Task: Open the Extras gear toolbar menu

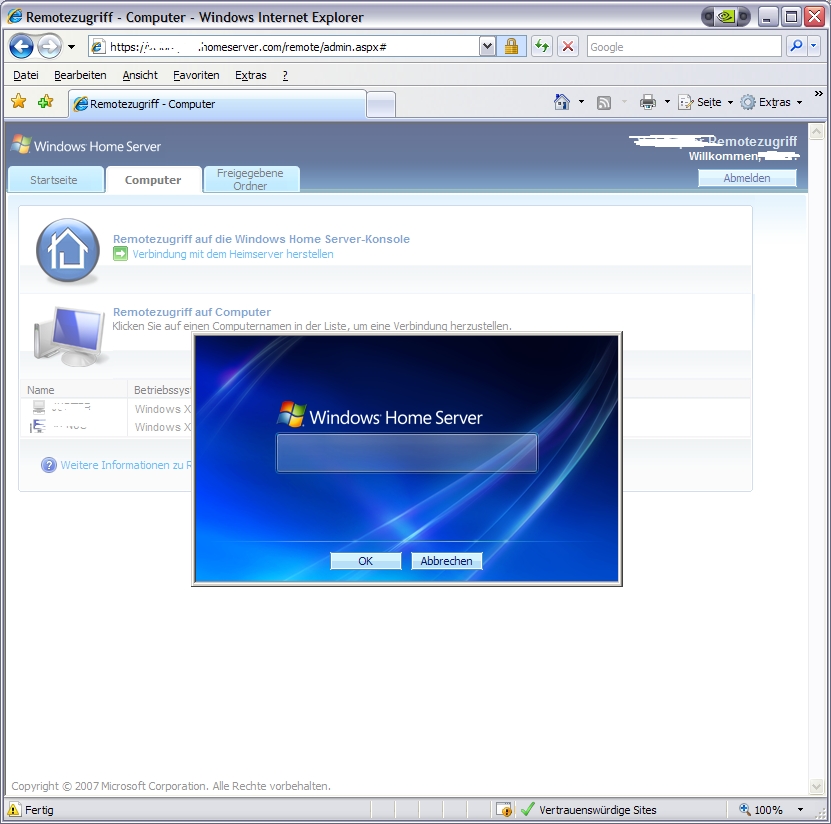Action: (771, 102)
